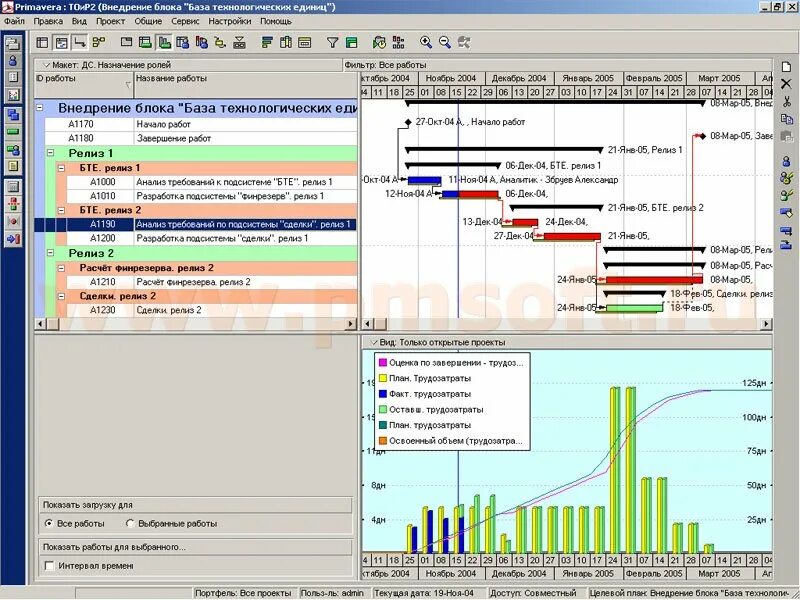Click the Assign Activity Codes tag icon on right
800x600 pixels.
(x=786, y=212)
